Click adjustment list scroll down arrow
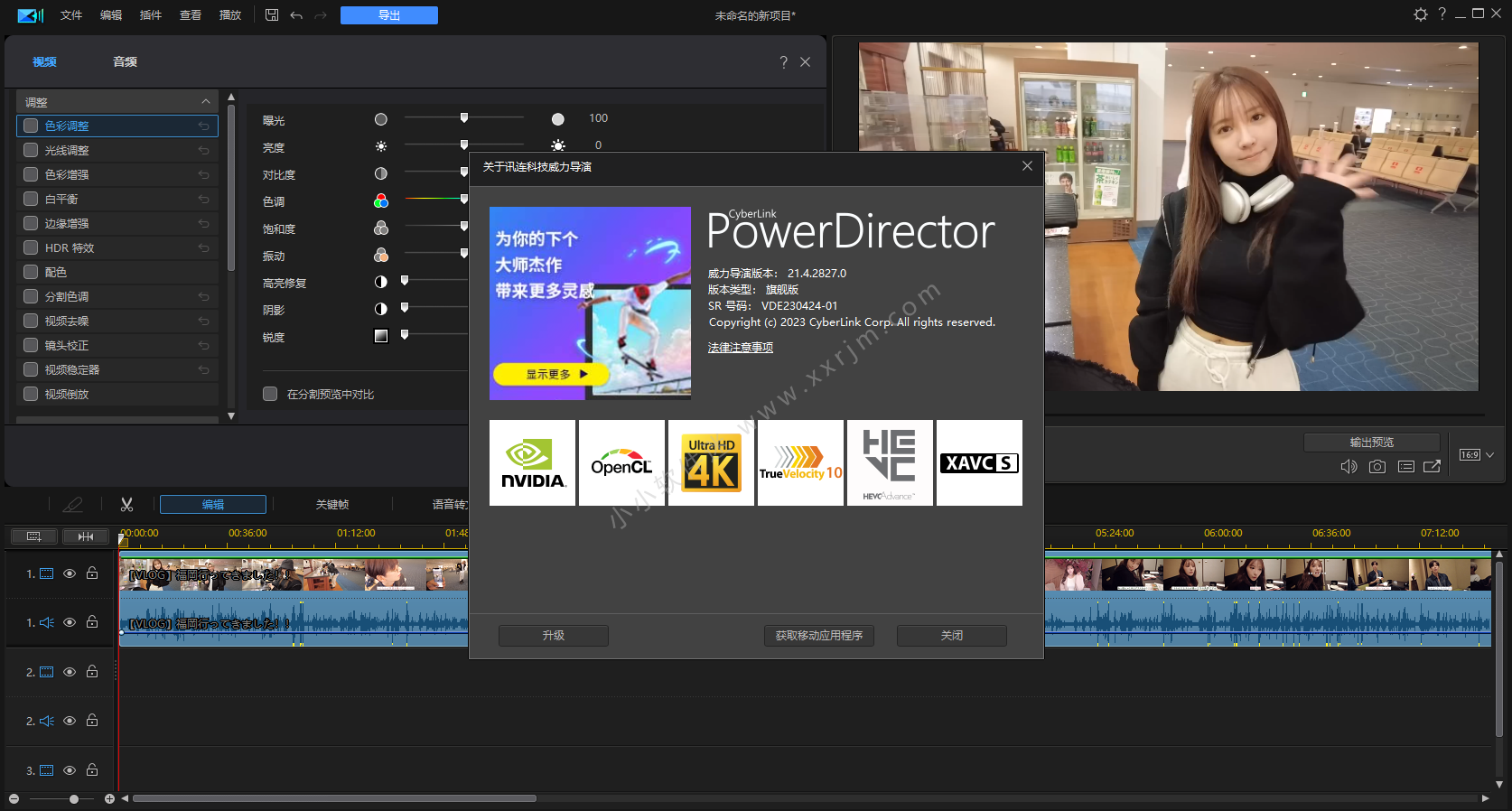The image size is (1512, 811). click(x=231, y=416)
